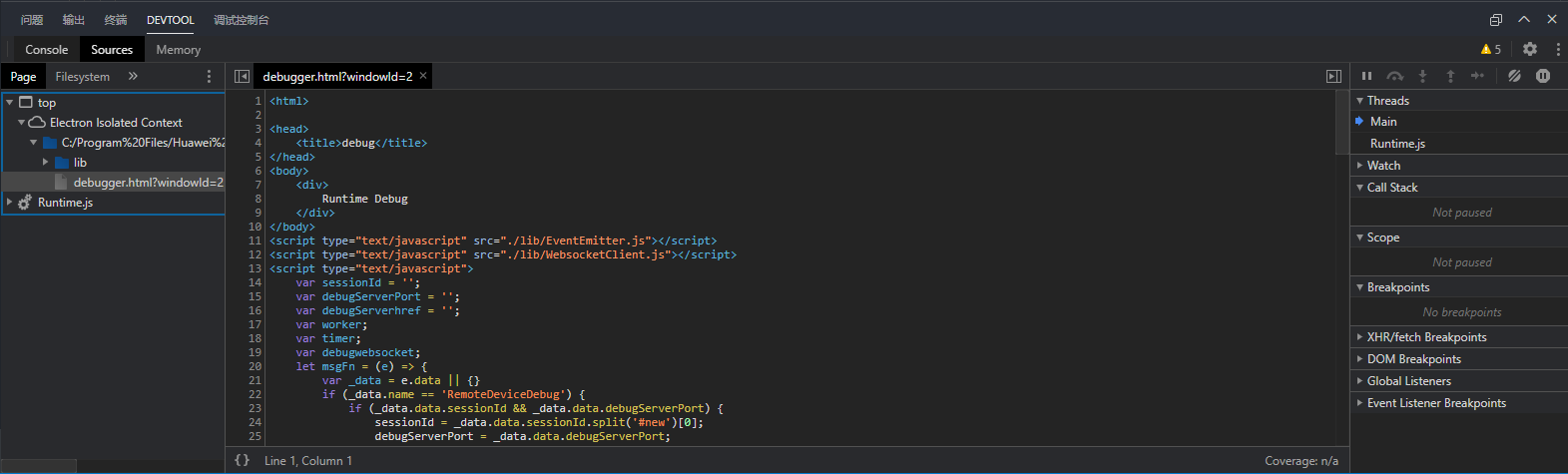
Task: Switch to the Console tab
Action: [x=46, y=49]
